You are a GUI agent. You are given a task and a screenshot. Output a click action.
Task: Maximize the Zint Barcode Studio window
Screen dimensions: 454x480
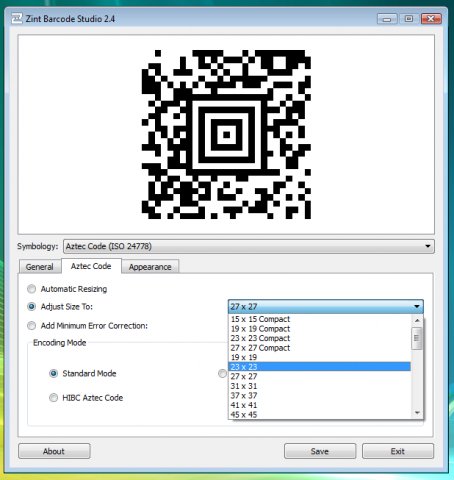click(409, 19)
